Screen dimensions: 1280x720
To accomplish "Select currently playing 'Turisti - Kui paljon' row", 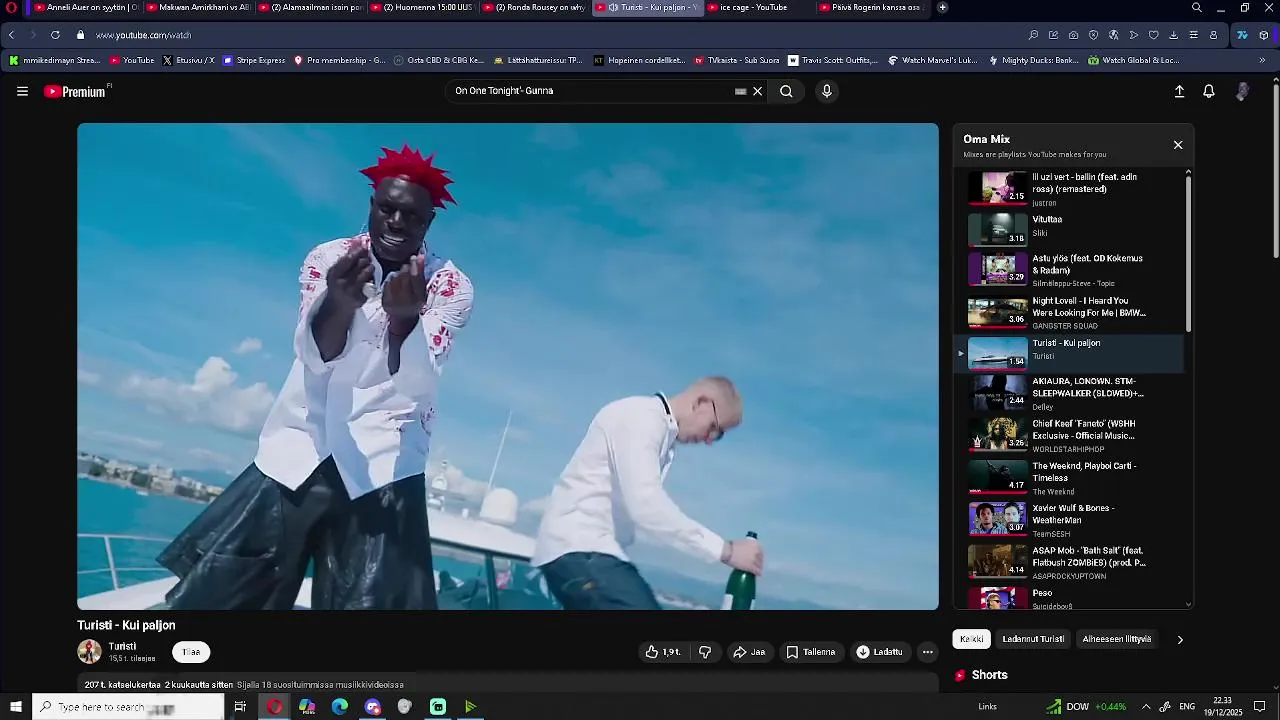I will click(x=1070, y=353).
